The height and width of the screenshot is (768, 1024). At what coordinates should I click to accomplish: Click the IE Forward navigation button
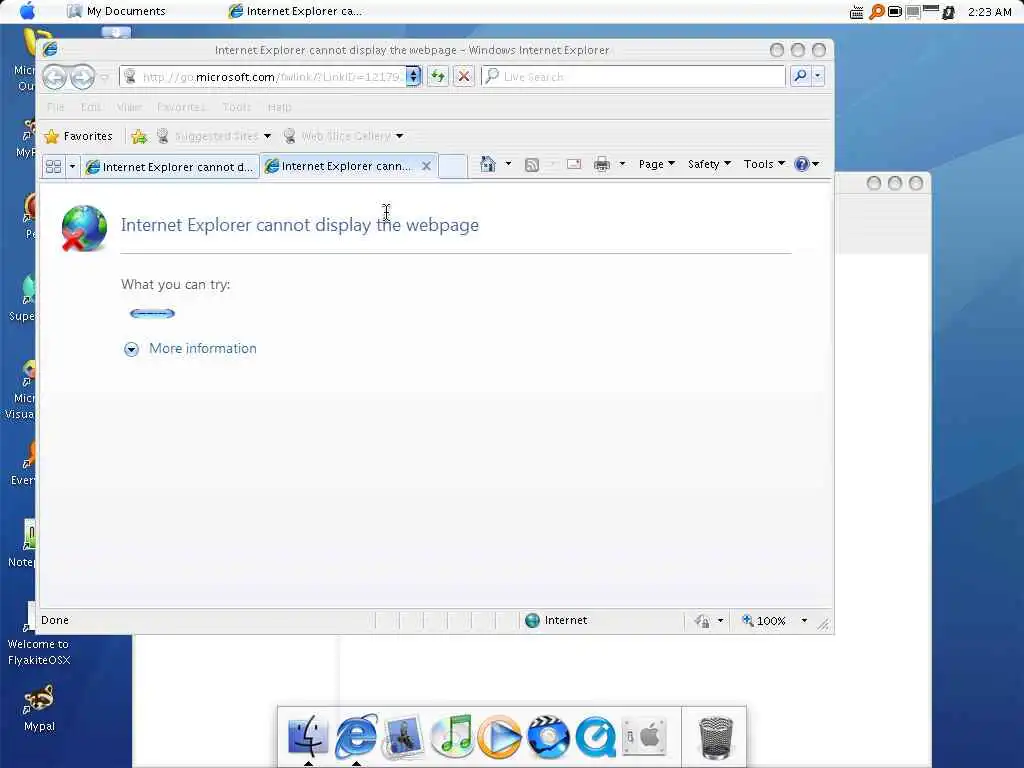click(x=82, y=77)
